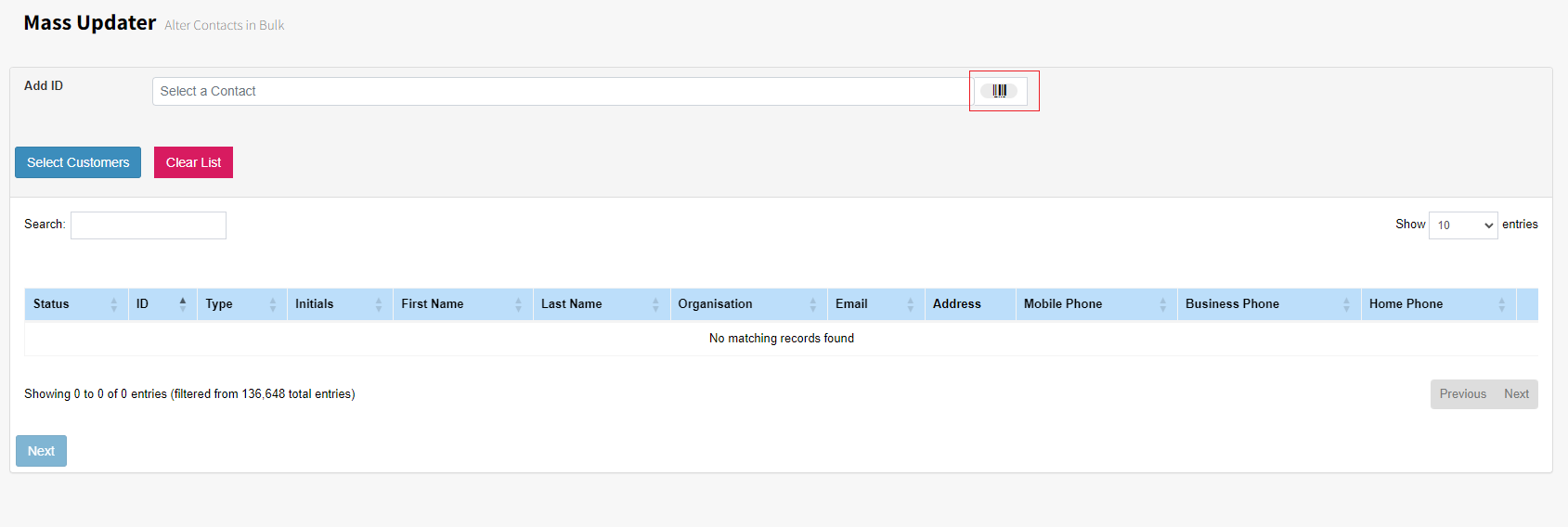
Task: Click the Previous pagination button
Action: pyautogui.click(x=1463, y=394)
